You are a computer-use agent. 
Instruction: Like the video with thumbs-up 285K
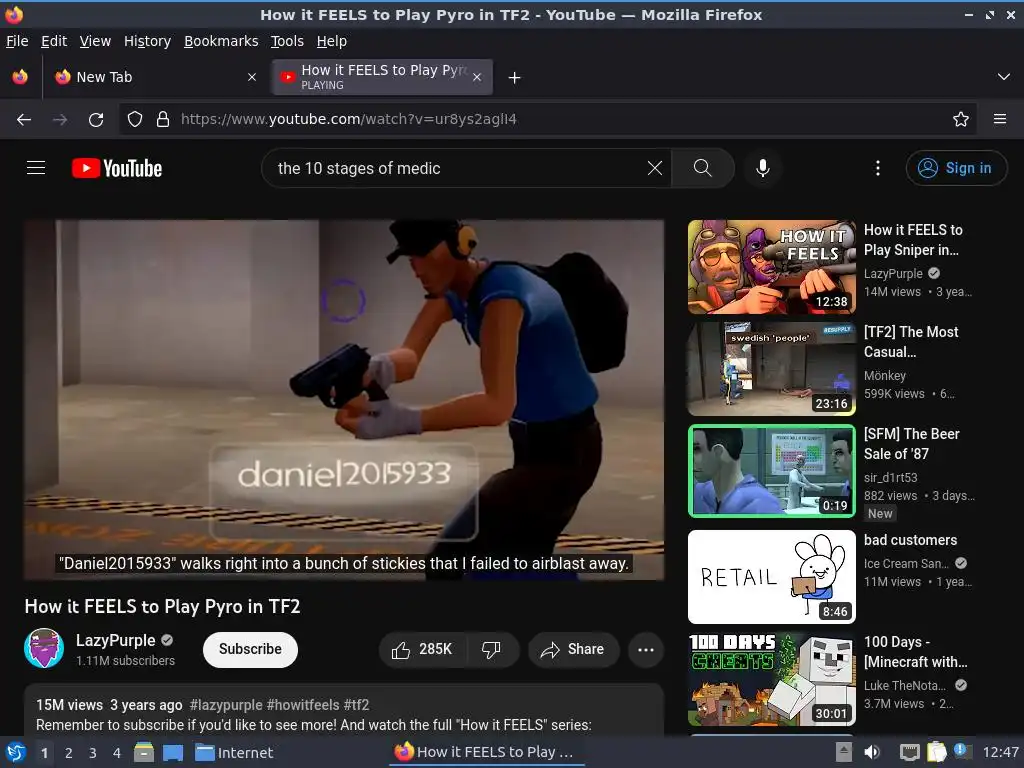[x=422, y=649]
